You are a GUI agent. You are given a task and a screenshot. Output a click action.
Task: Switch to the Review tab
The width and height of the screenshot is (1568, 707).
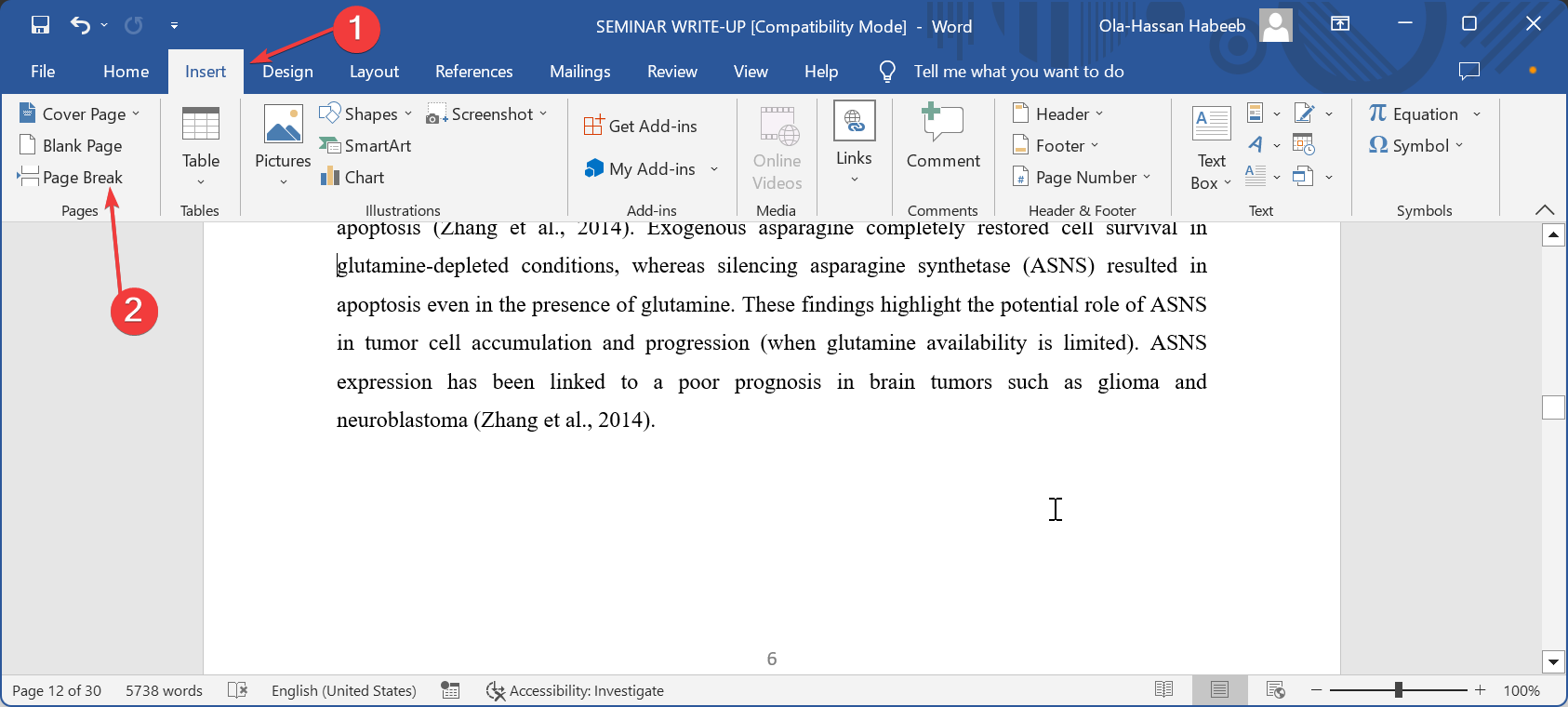[x=672, y=72]
